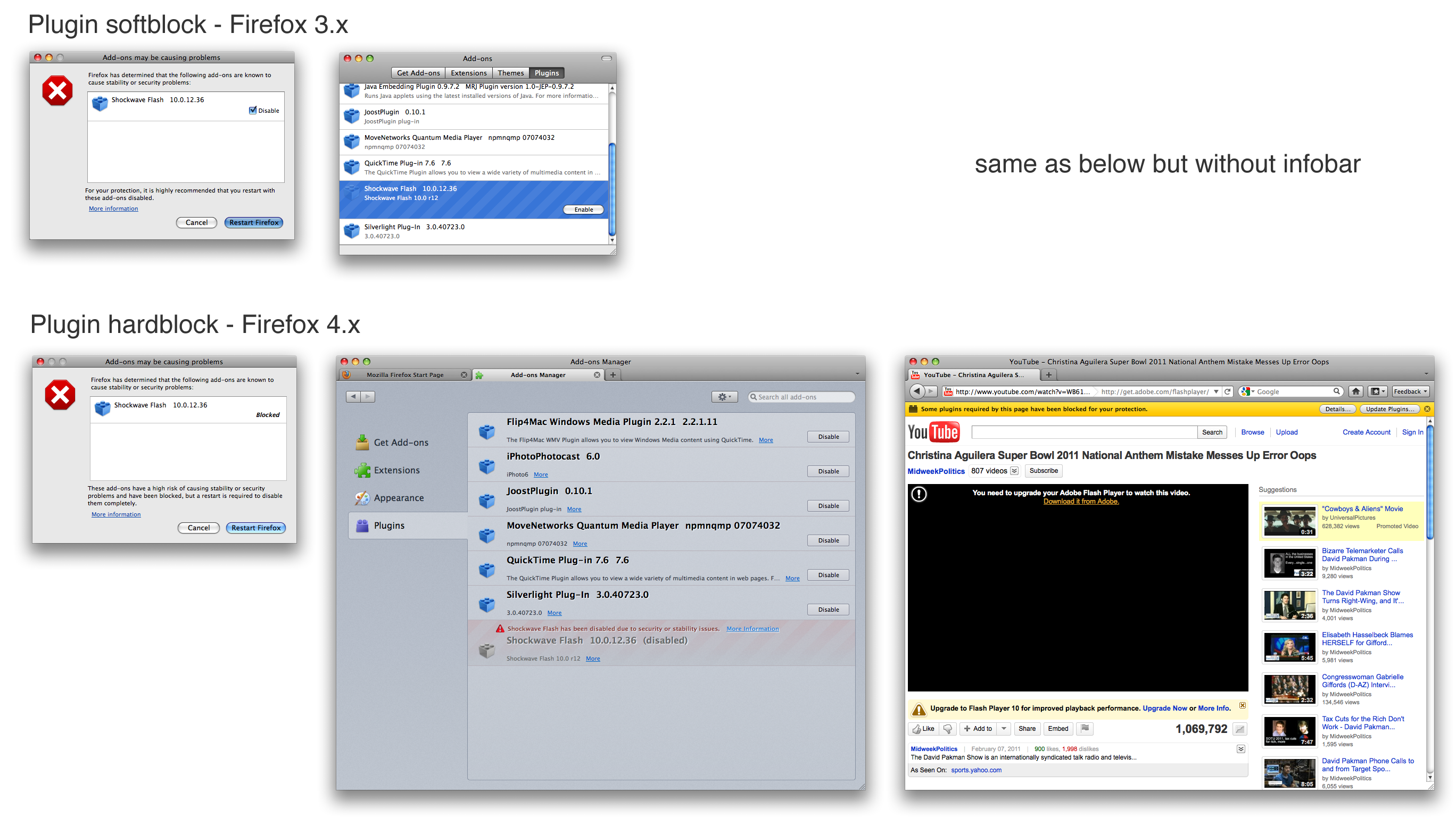Open More information link in the hardblock dialog

[x=116, y=514]
